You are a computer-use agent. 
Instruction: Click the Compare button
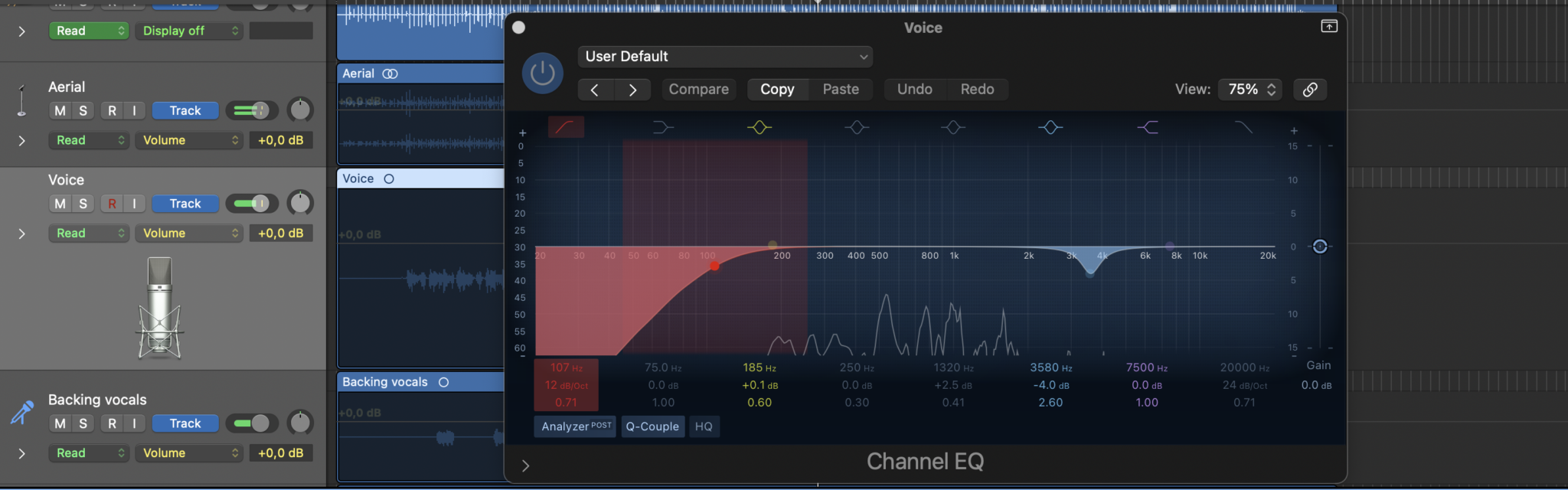coord(698,90)
